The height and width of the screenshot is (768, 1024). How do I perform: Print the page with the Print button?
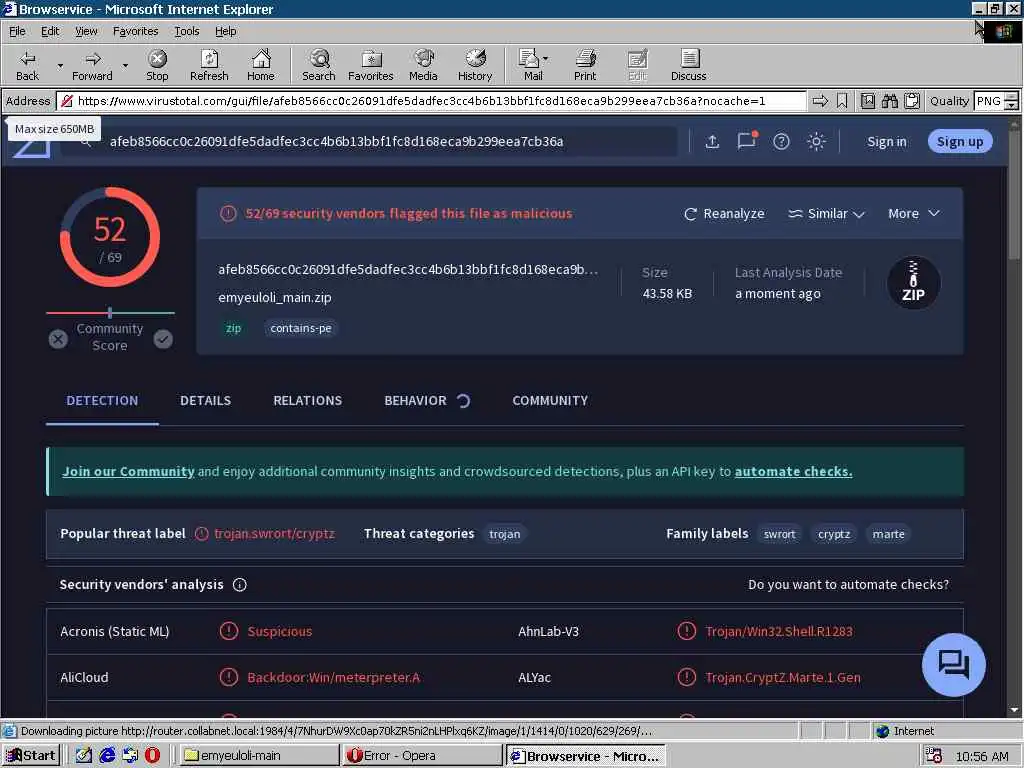585,65
